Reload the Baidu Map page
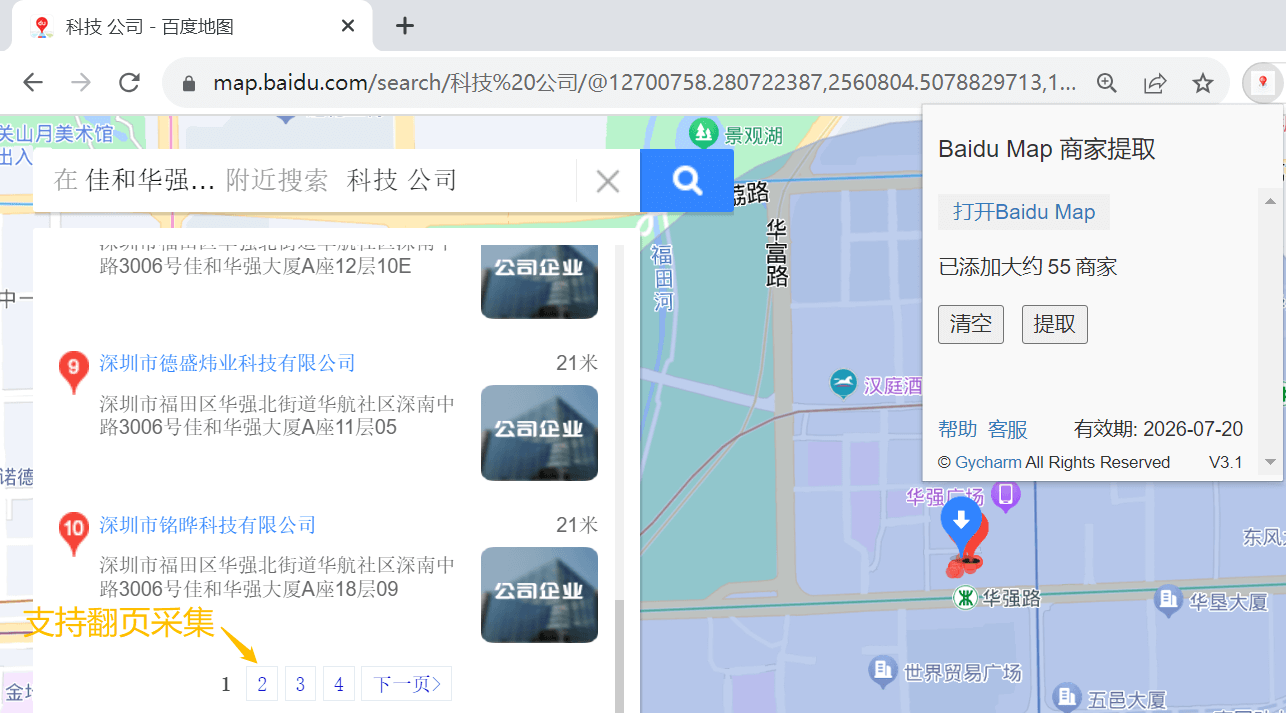1286x713 pixels. point(129,83)
